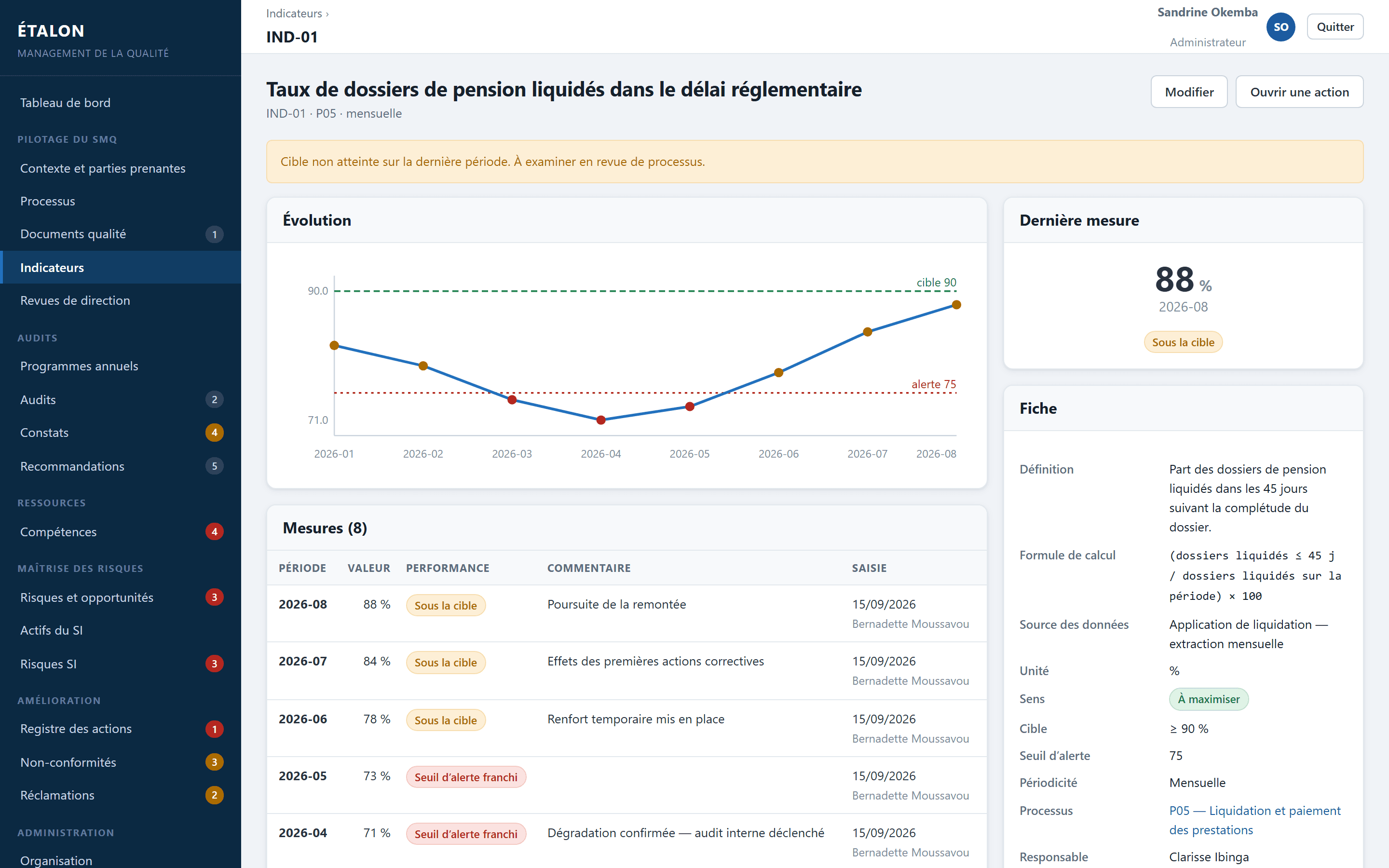1389x868 pixels.
Task: Go to Compétences
Action: coord(121,531)
